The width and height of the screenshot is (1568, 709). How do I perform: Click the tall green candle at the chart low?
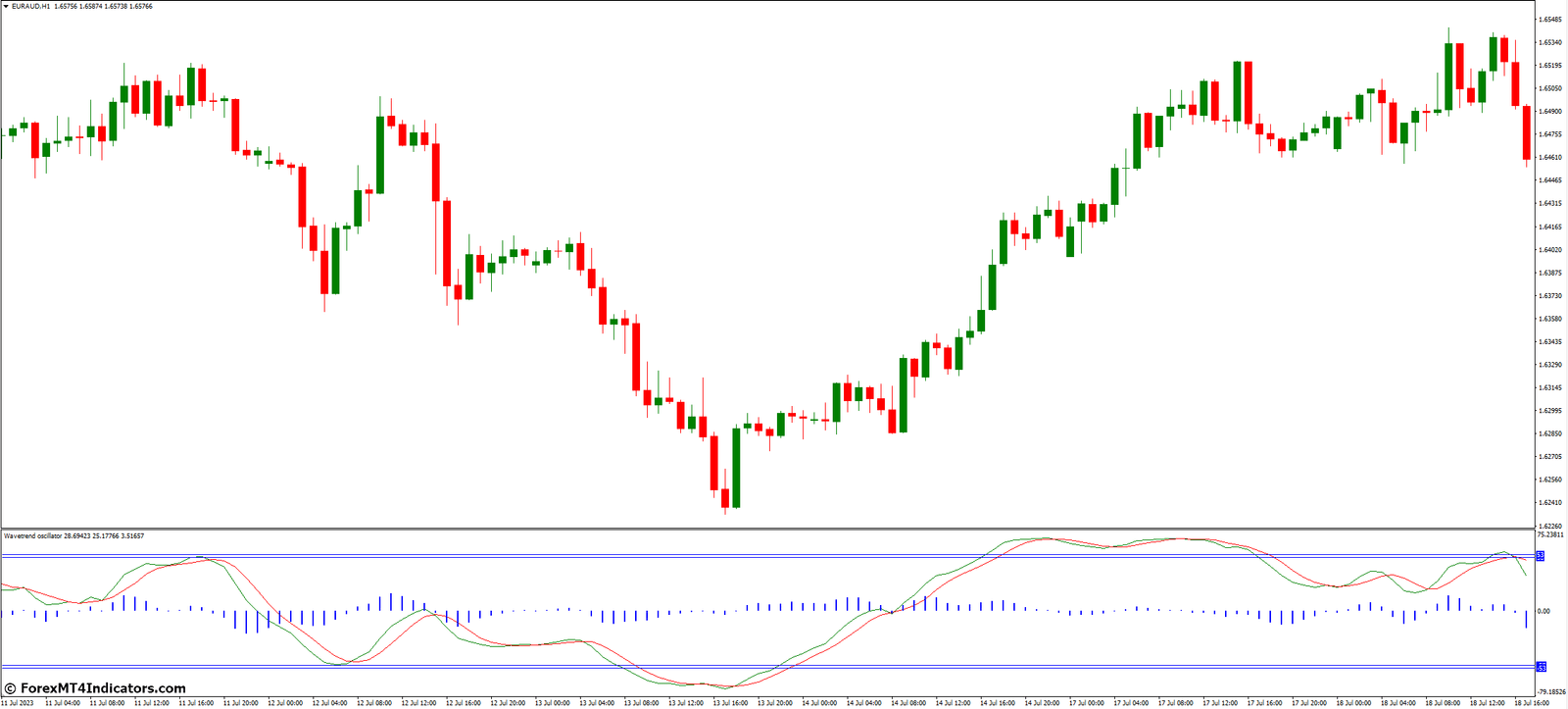coord(736,467)
